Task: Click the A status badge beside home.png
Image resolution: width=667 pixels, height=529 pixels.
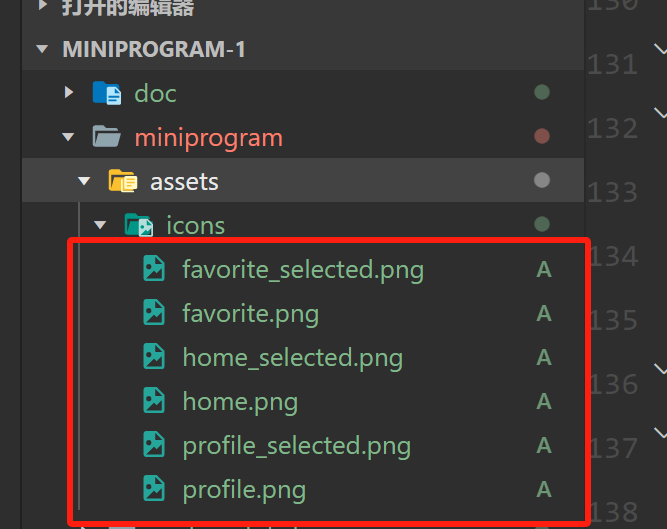Action: click(x=544, y=401)
